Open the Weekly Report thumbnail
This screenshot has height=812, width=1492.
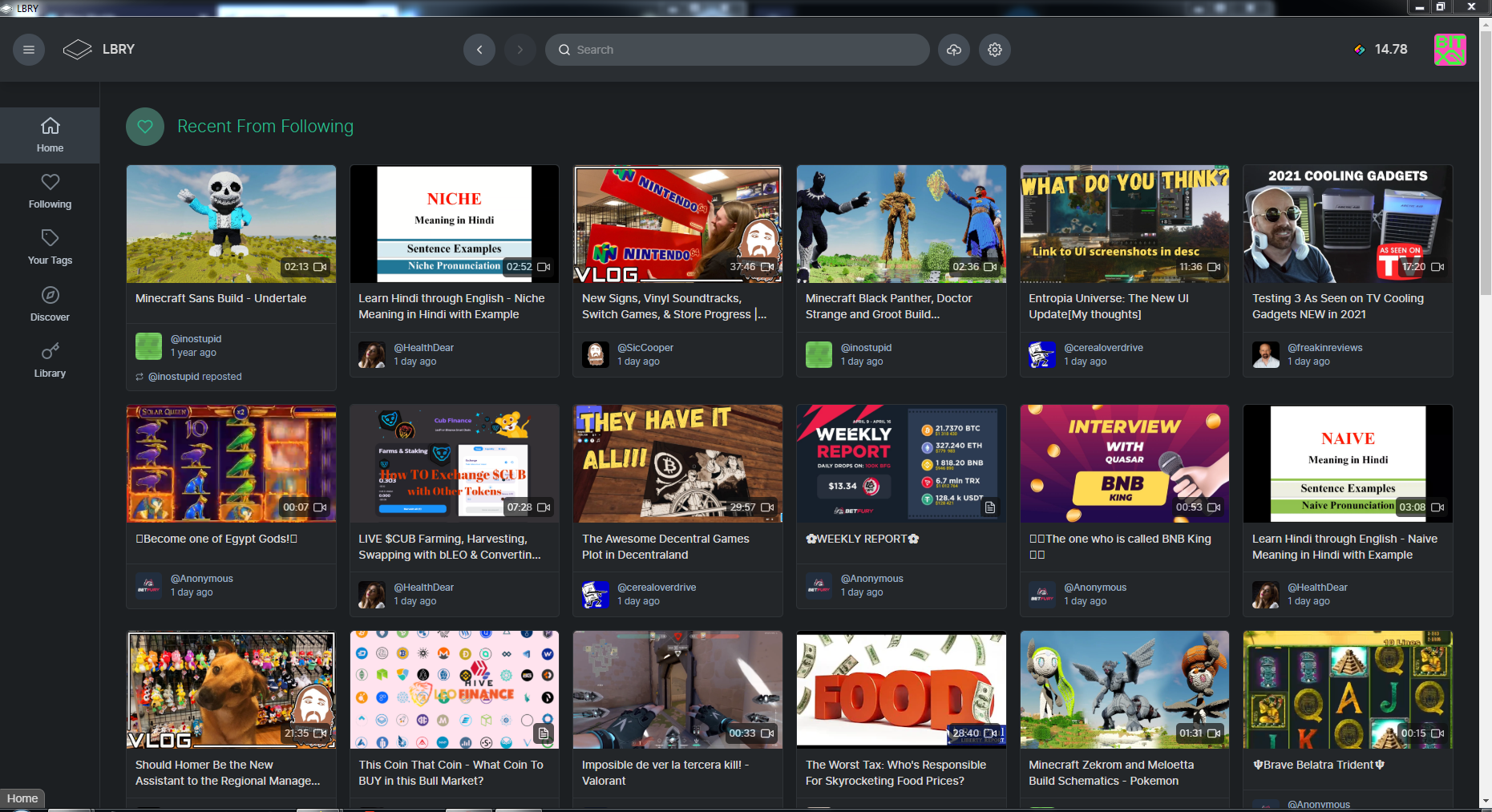click(x=901, y=463)
